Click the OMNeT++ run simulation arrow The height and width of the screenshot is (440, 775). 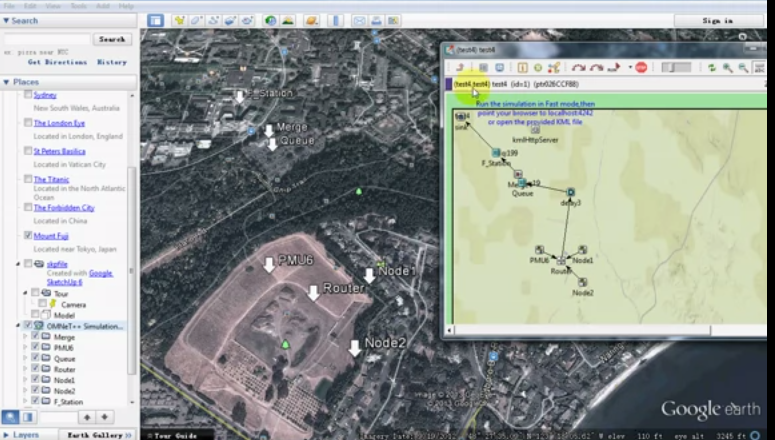578,68
